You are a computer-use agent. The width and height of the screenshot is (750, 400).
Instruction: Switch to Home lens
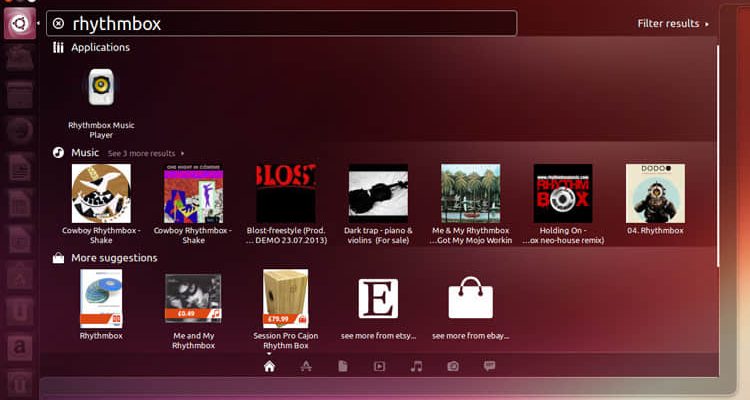[x=270, y=367]
